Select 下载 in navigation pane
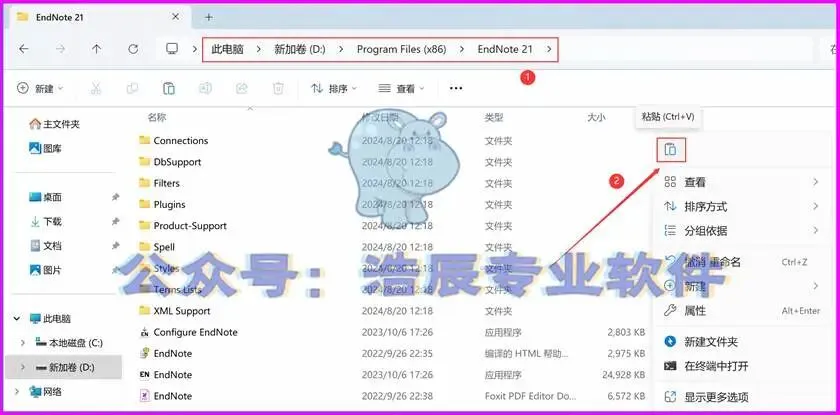840x415 pixels. (46, 222)
